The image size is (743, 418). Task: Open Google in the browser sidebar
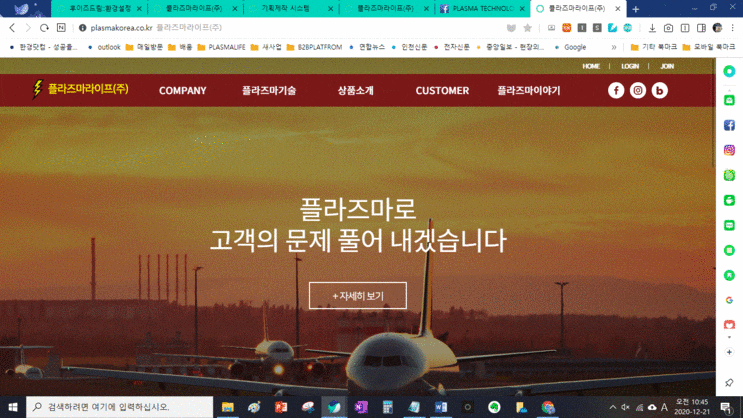click(729, 300)
